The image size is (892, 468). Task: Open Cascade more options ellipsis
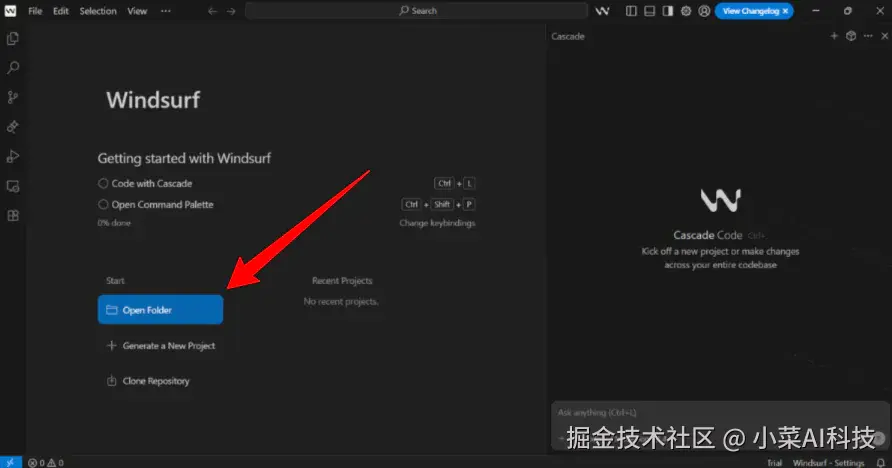click(868, 36)
